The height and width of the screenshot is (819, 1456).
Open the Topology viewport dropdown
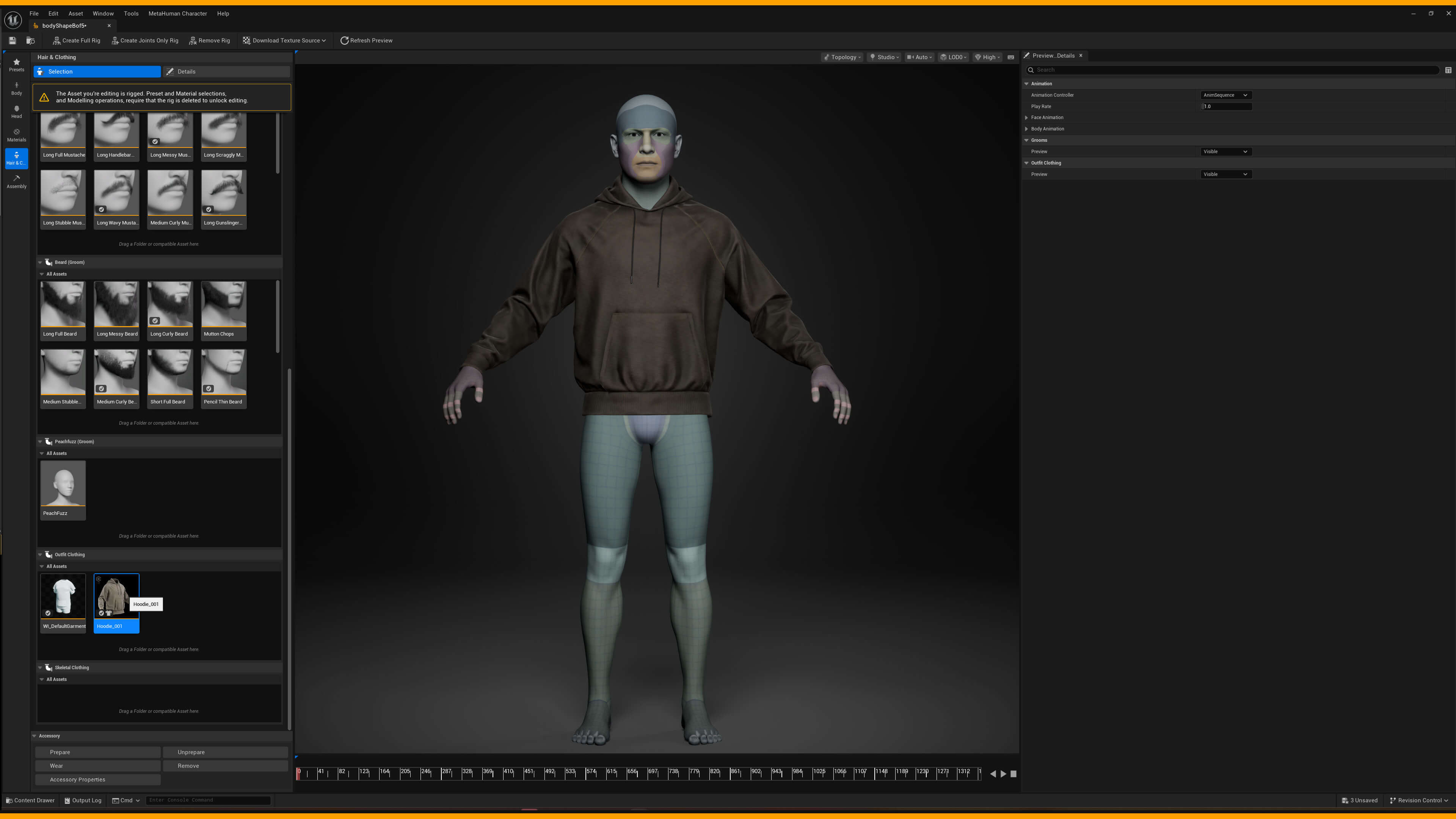[842, 57]
